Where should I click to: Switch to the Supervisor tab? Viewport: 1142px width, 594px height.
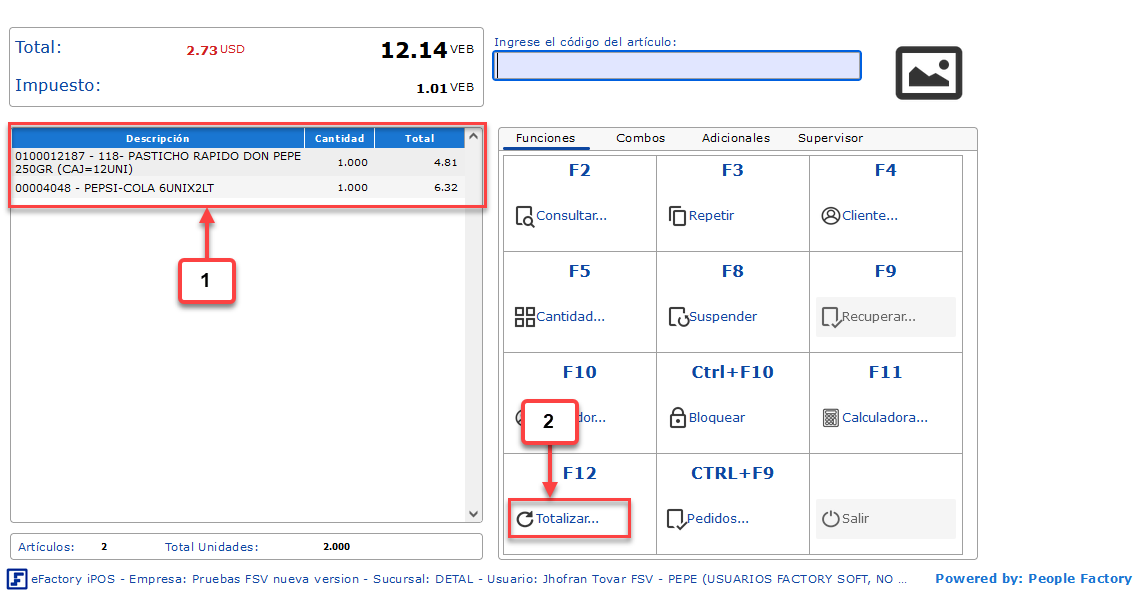coord(830,138)
